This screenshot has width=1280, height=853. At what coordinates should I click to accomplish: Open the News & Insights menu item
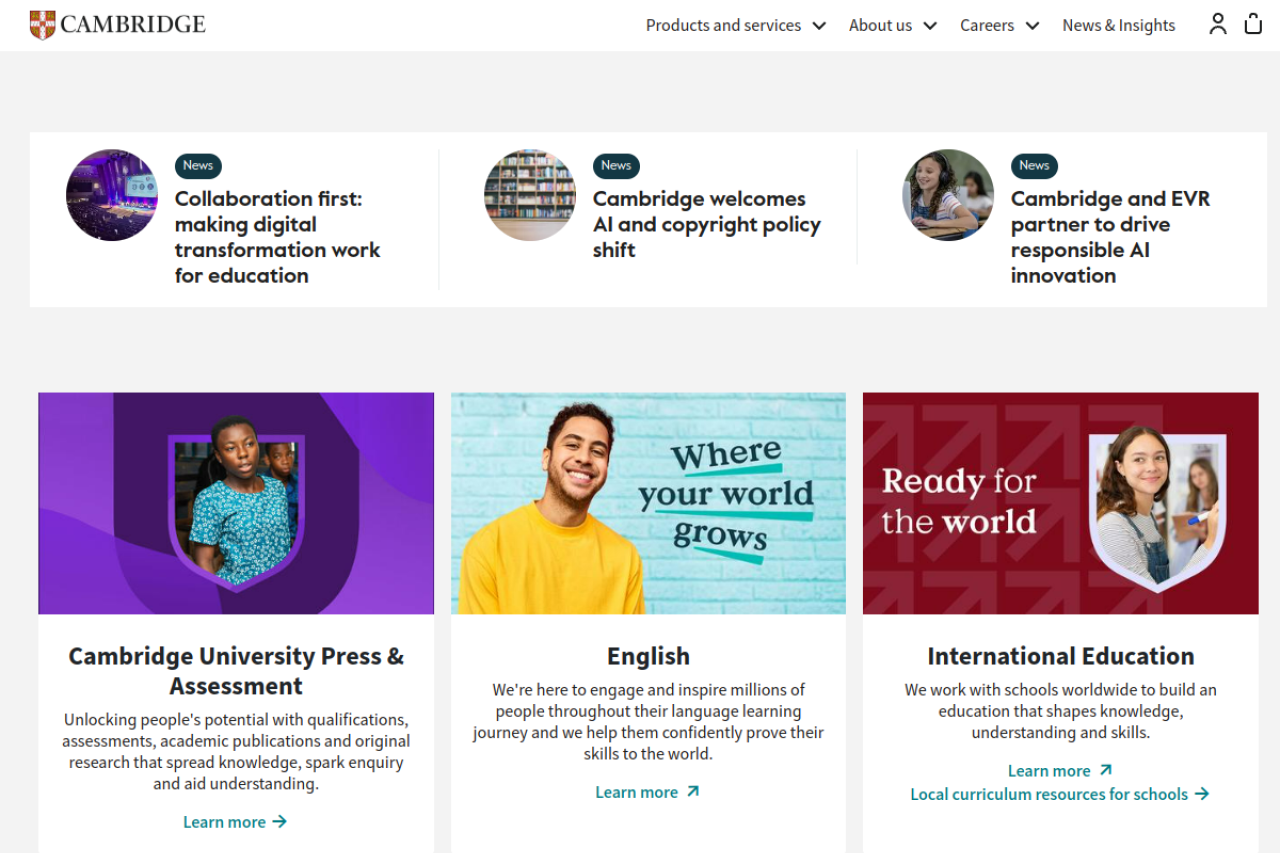pyautogui.click(x=1118, y=26)
